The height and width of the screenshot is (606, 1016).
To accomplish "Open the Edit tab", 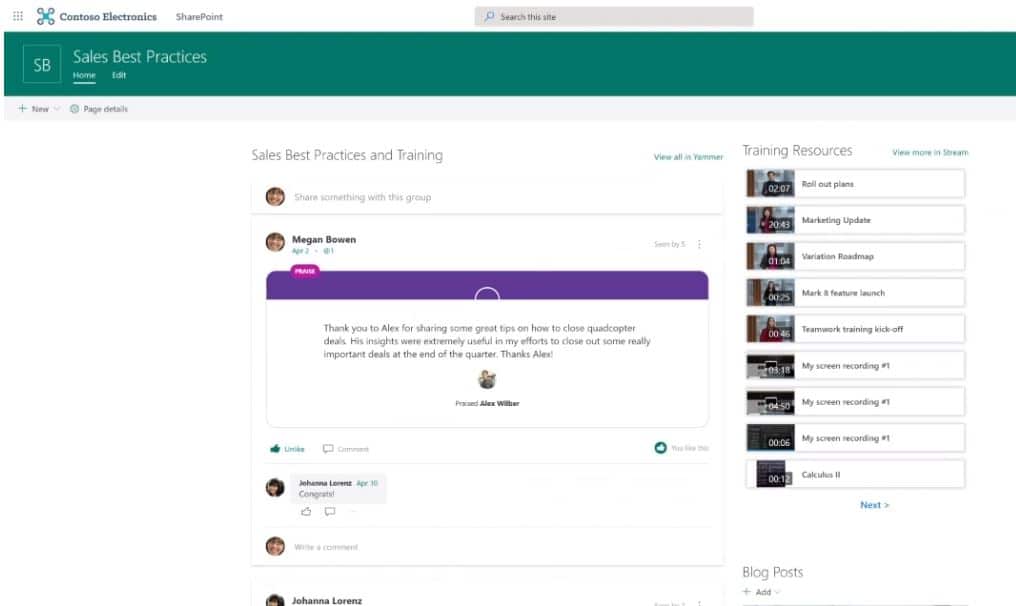I will (119, 75).
